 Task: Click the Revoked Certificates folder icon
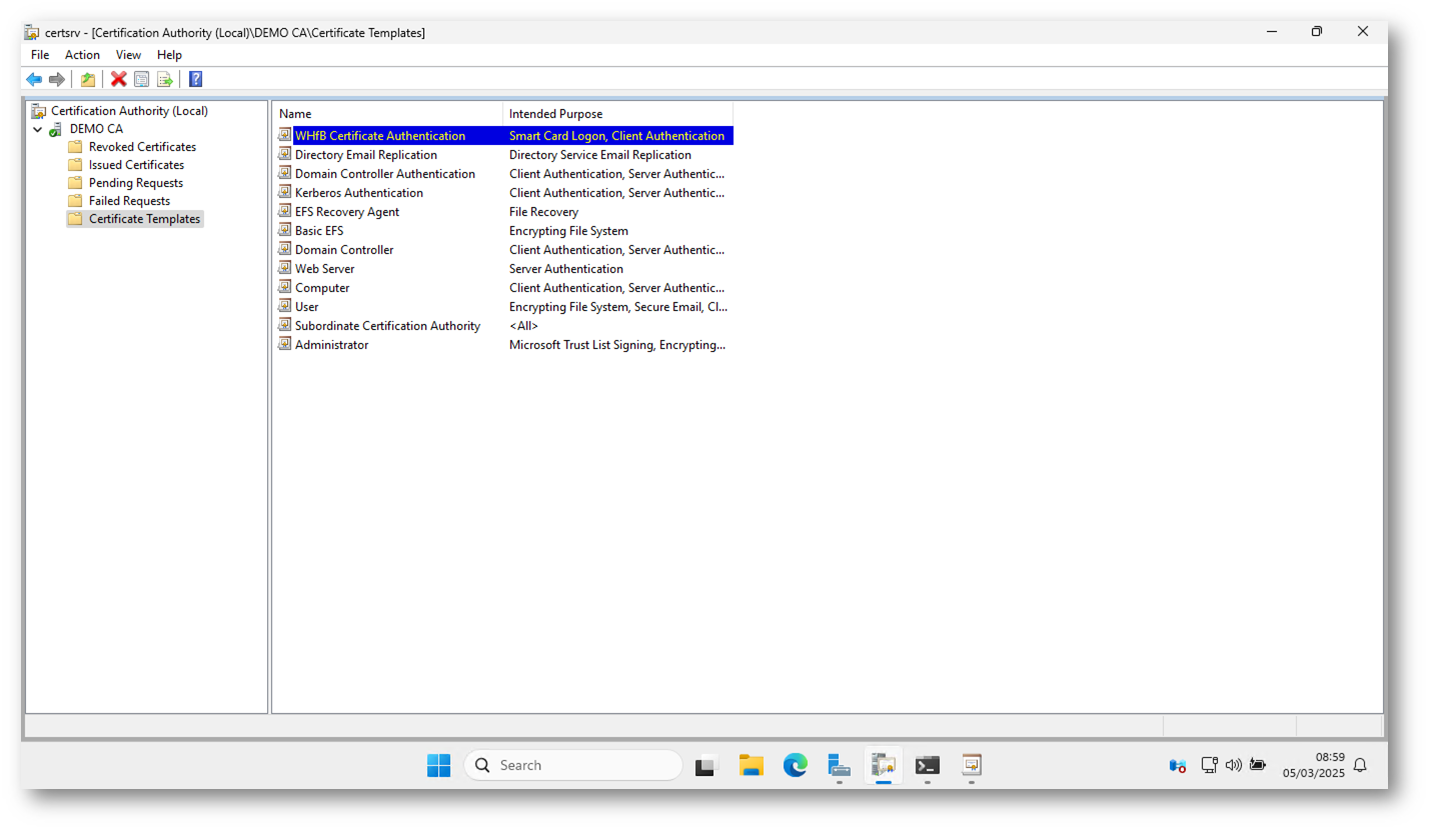(x=75, y=147)
